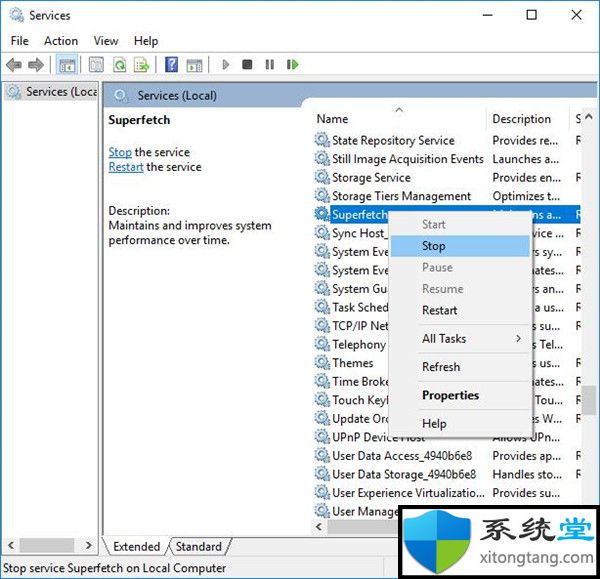Sort by the Description column header
Viewport: 600px width, 579px height.
[x=528, y=119]
